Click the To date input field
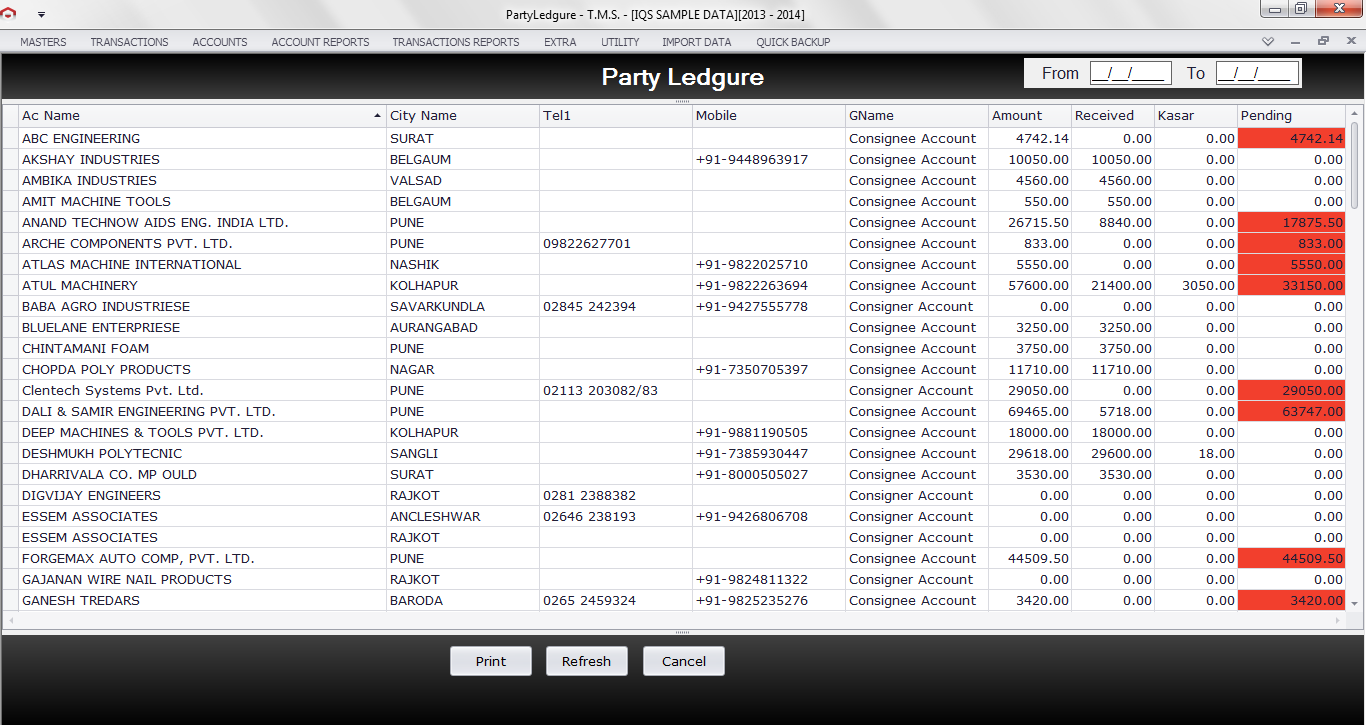This screenshot has width=1366, height=725. click(1257, 73)
